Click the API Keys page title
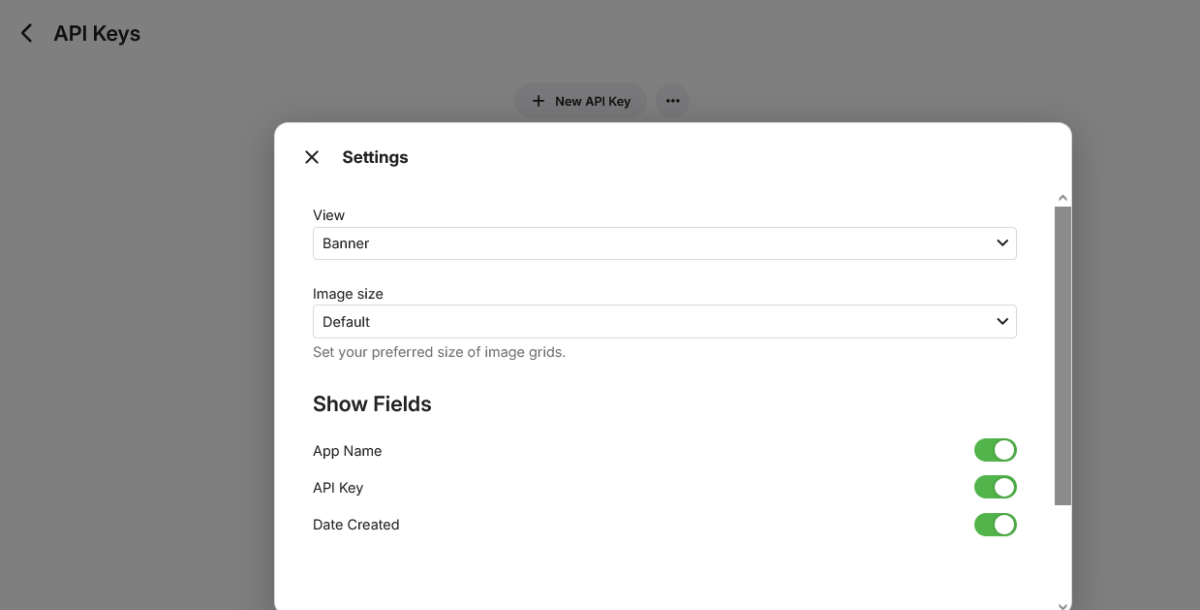 point(97,34)
